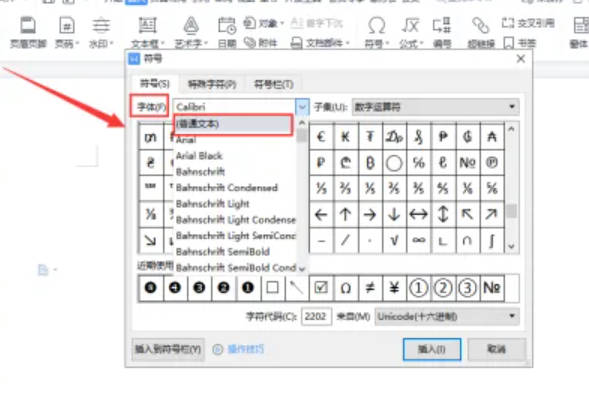Open the 操作技巧 tips link
The image size is (589, 393).
[x=246, y=349]
